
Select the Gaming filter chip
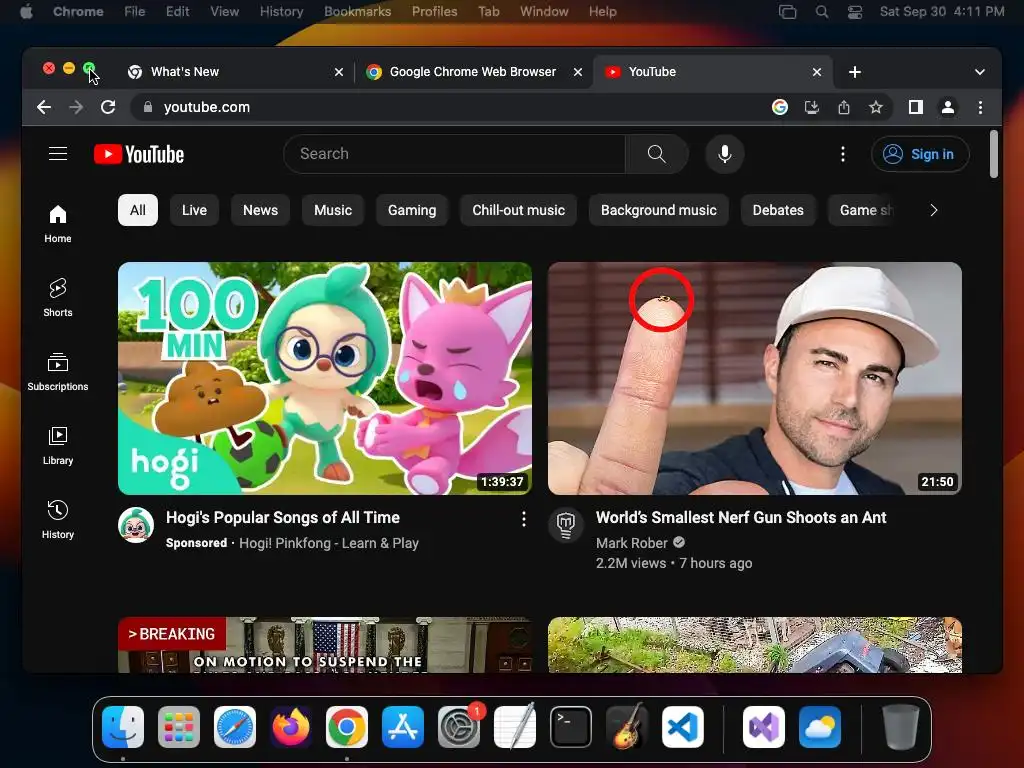click(412, 210)
